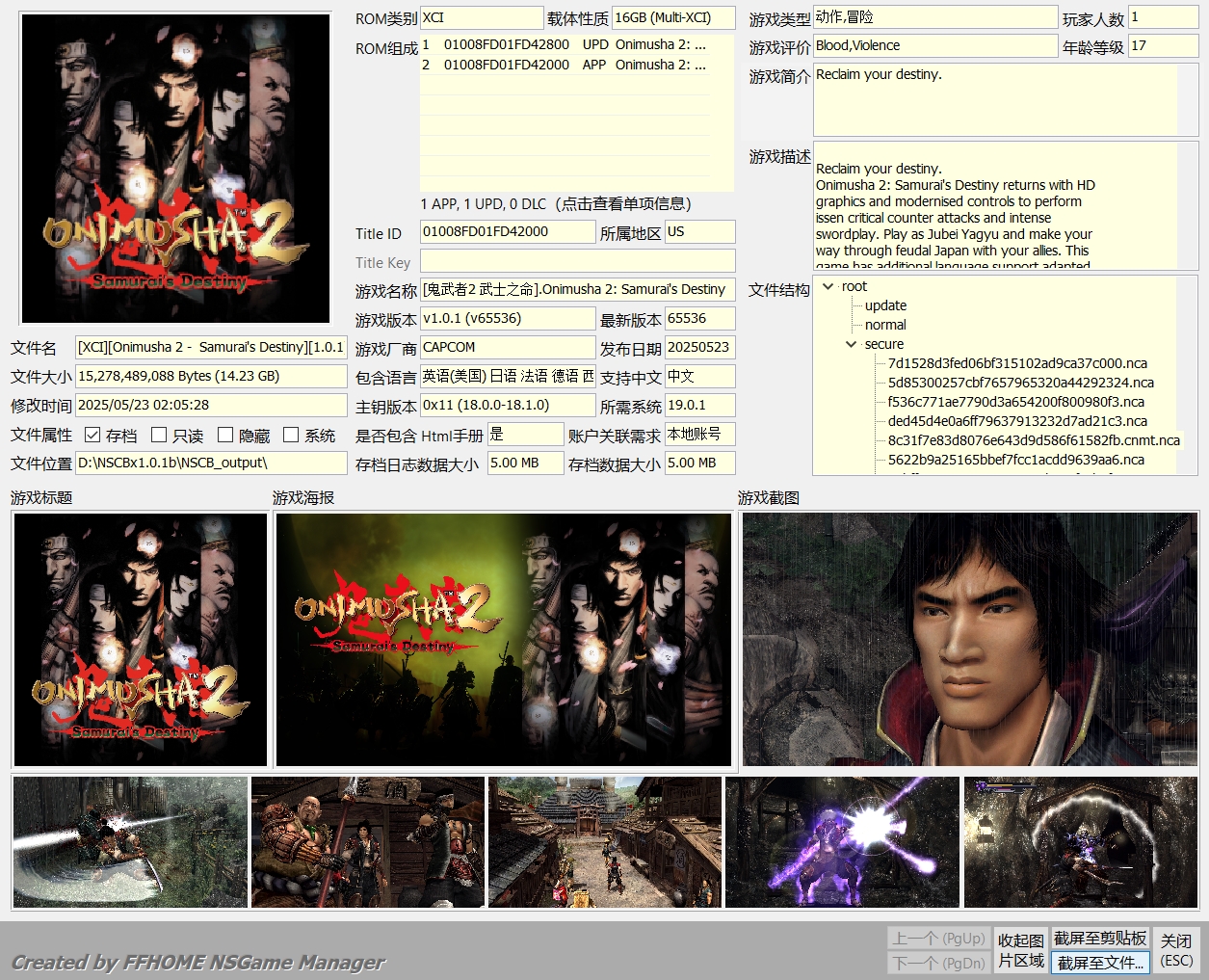Select the normal folder in file structure
1209x980 pixels.
point(885,325)
